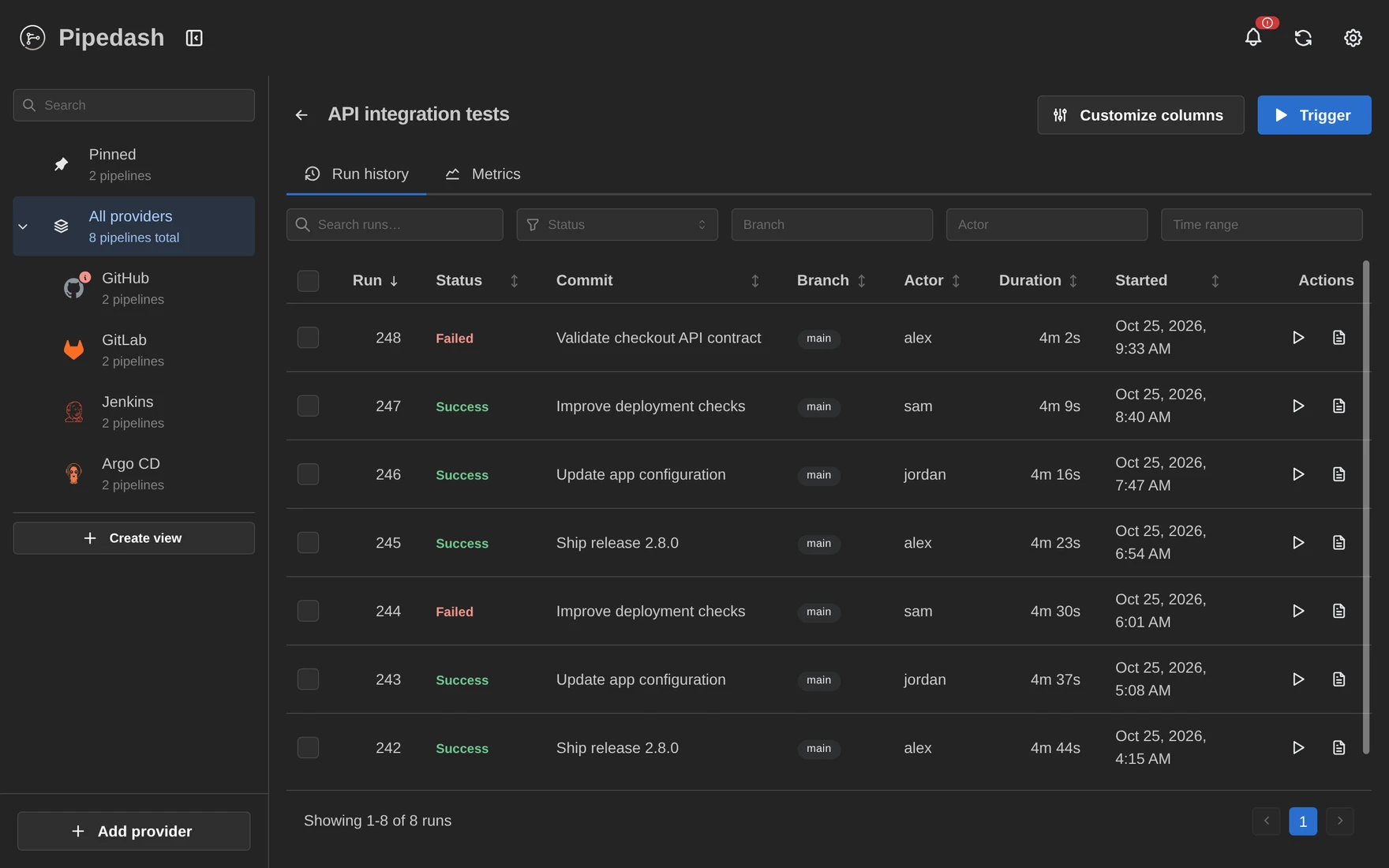This screenshot has width=1389, height=868.
Task: View logs for run 248
Action: tap(1338, 338)
